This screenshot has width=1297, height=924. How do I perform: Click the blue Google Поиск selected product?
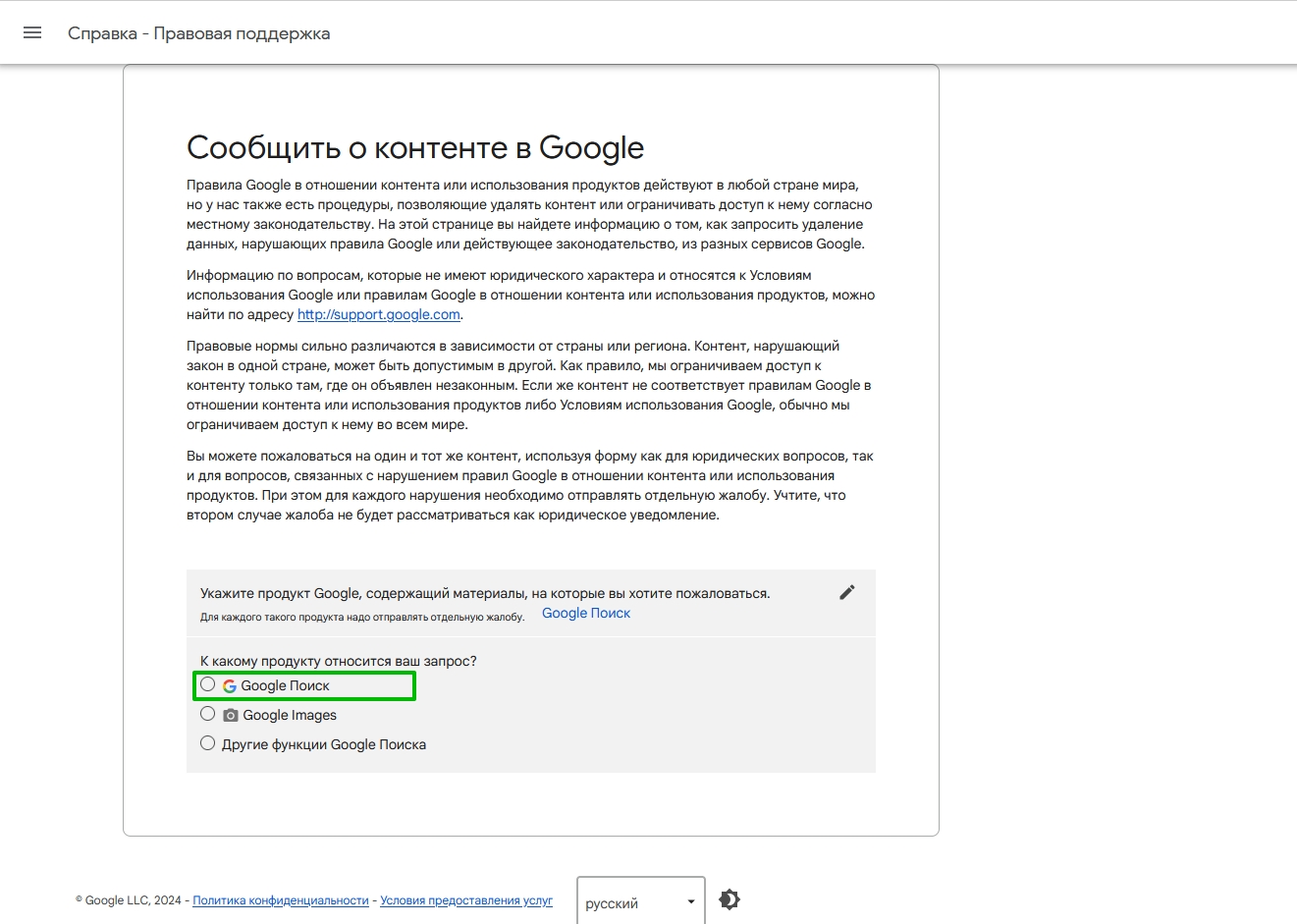[586, 613]
